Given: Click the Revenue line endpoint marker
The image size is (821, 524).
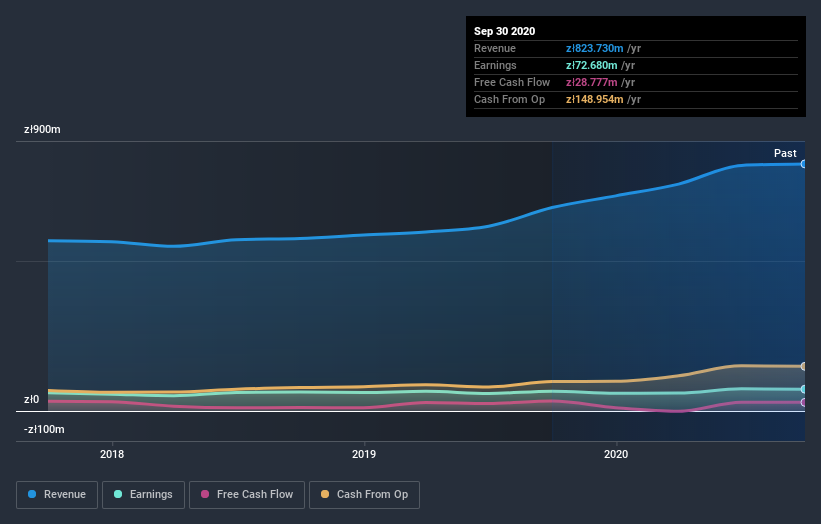Looking at the screenshot, I should pyautogui.click(x=803, y=164).
